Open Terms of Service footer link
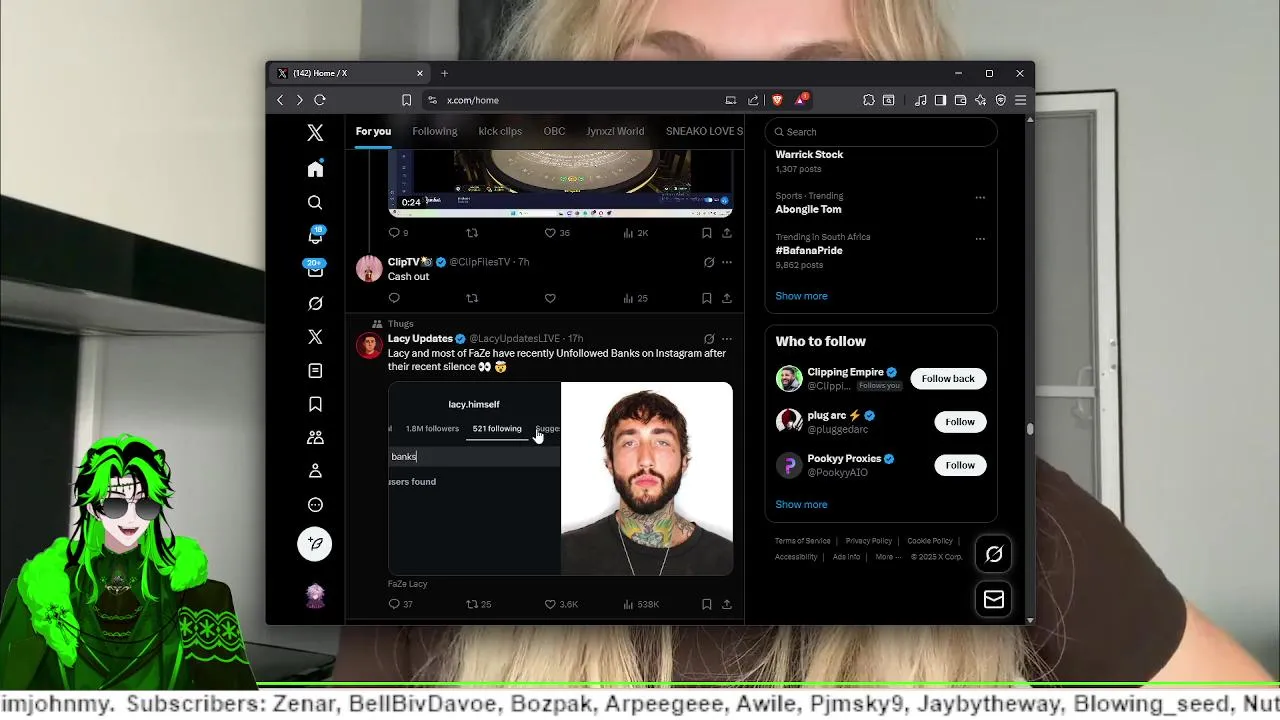This screenshot has height=720, width=1280. (x=803, y=541)
